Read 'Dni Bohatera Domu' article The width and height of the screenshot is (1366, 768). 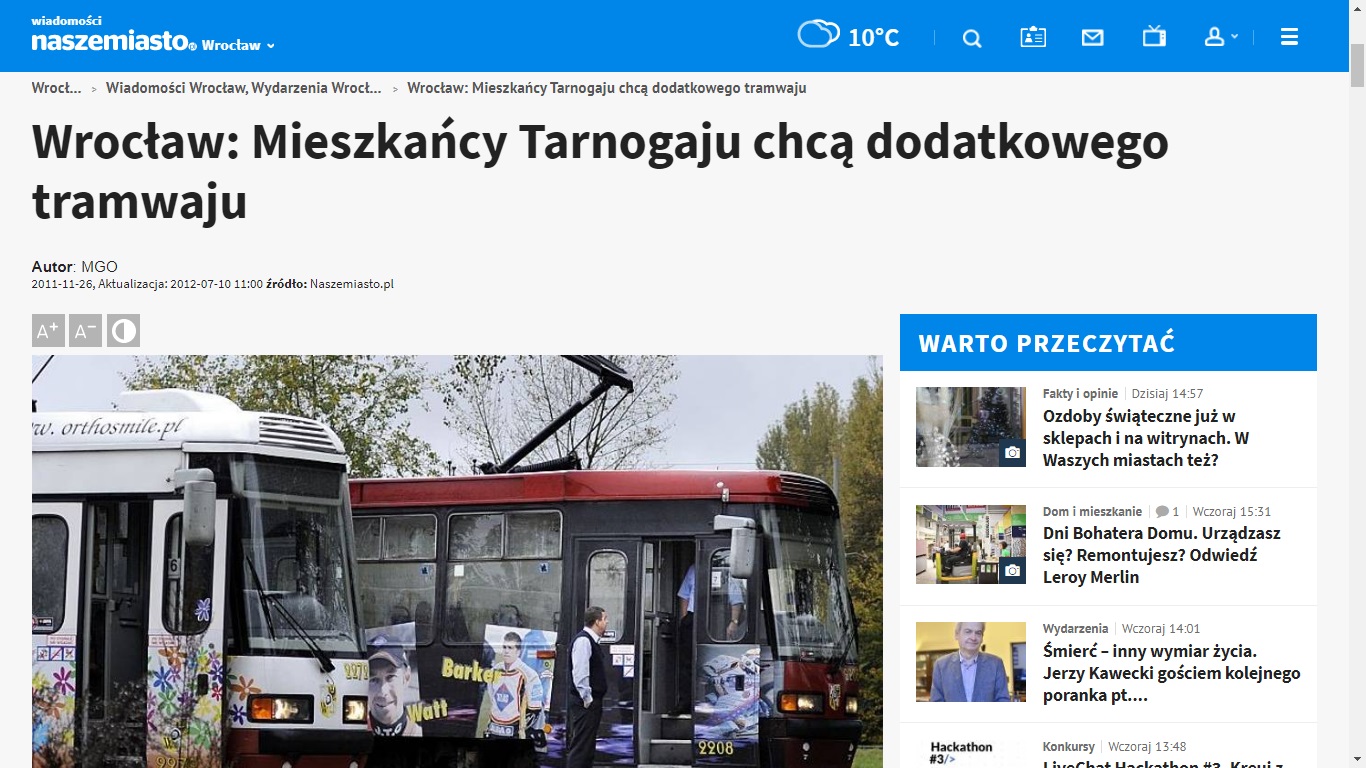[x=1162, y=555]
